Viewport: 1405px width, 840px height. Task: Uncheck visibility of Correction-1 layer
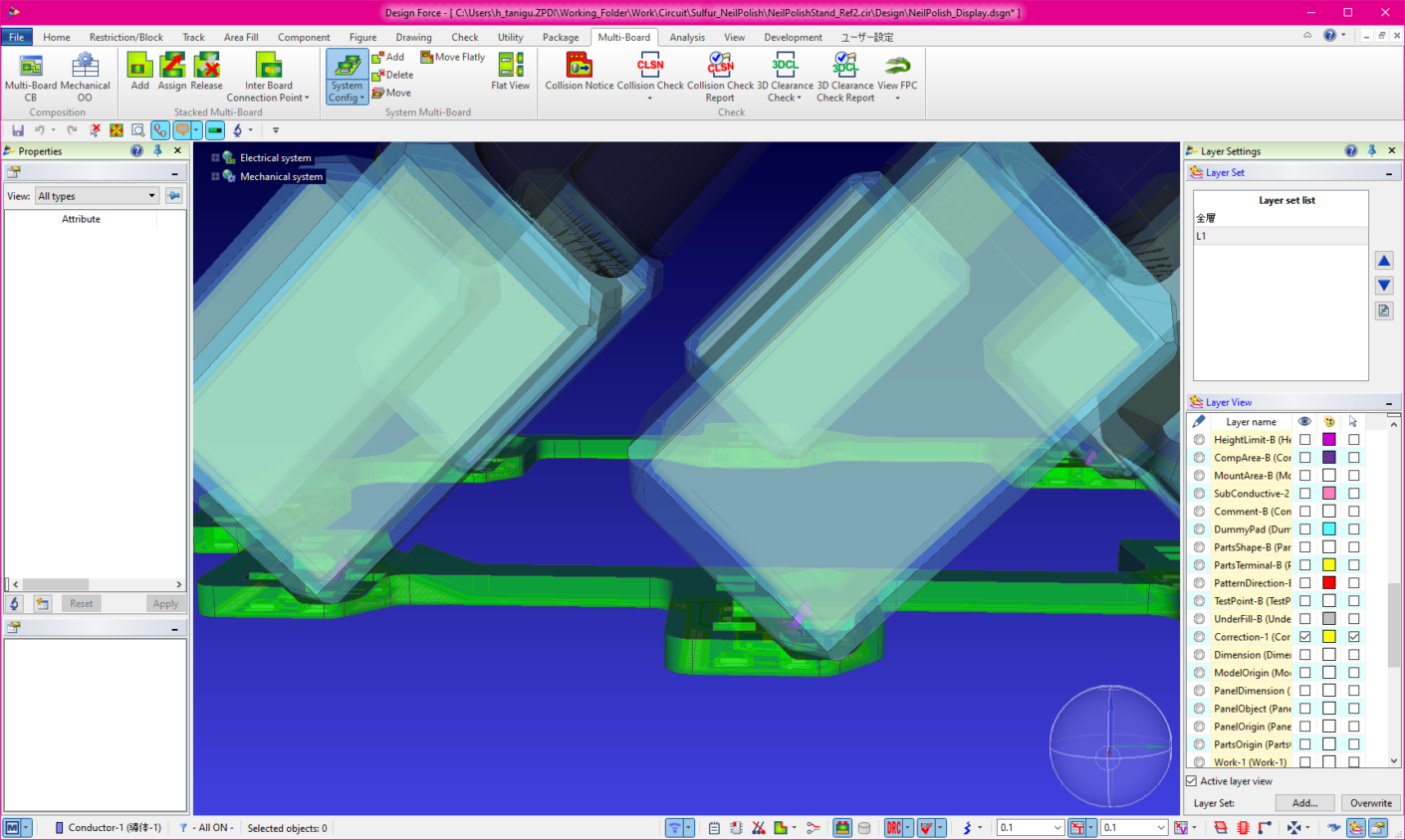pyautogui.click(x=1304, y=637)
